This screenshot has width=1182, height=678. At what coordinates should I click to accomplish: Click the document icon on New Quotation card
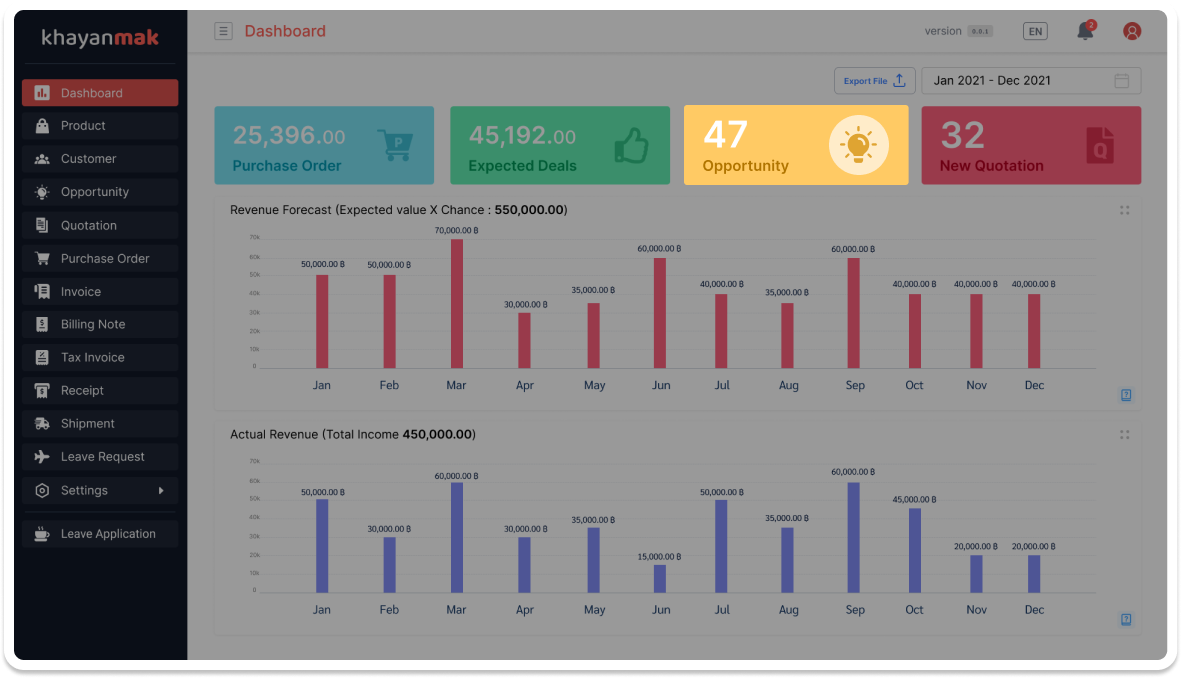tap(1100, 146)
